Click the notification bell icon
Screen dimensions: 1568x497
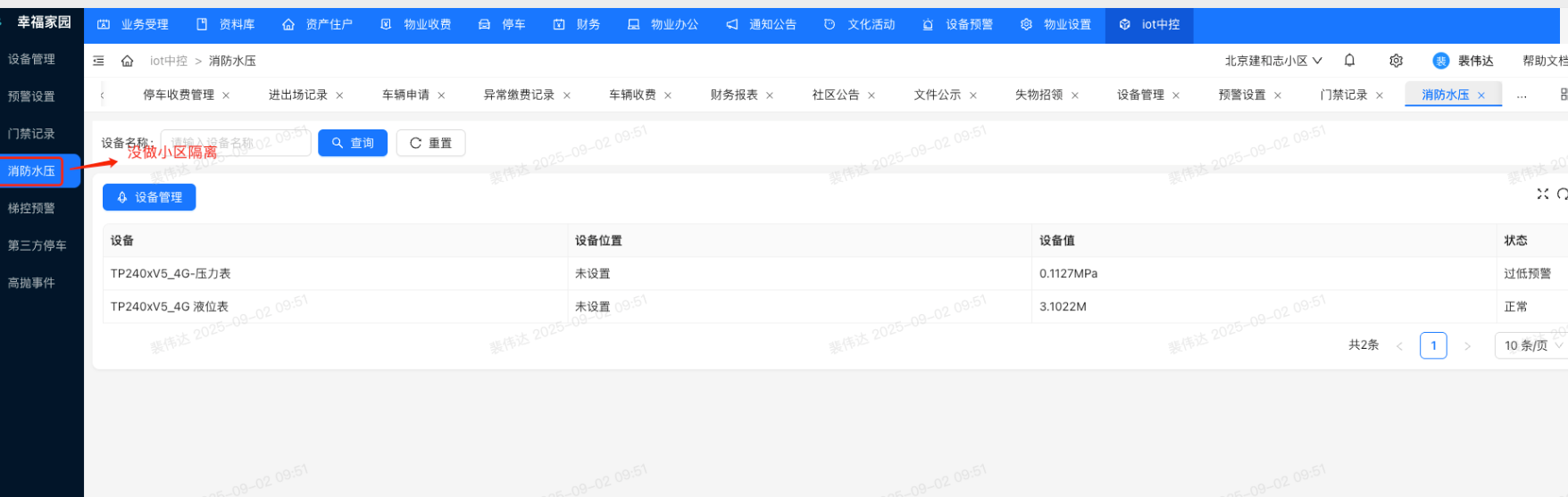[x=1349, y=61]
